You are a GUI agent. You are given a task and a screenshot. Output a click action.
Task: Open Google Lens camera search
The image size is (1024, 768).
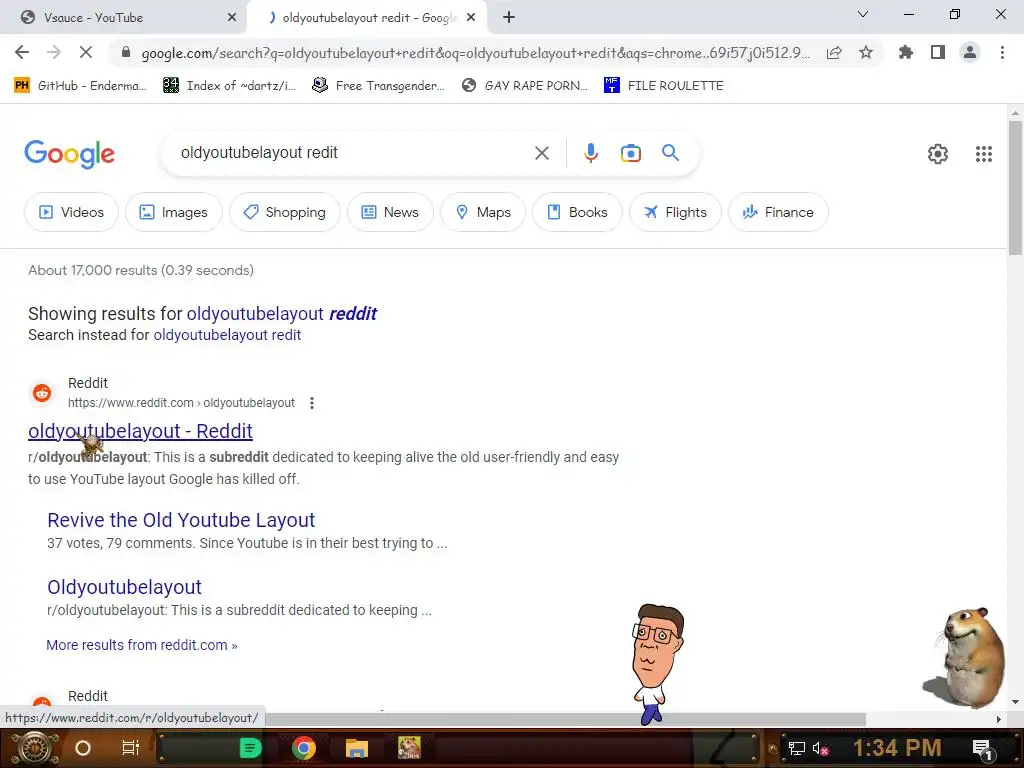click(630, 153)
